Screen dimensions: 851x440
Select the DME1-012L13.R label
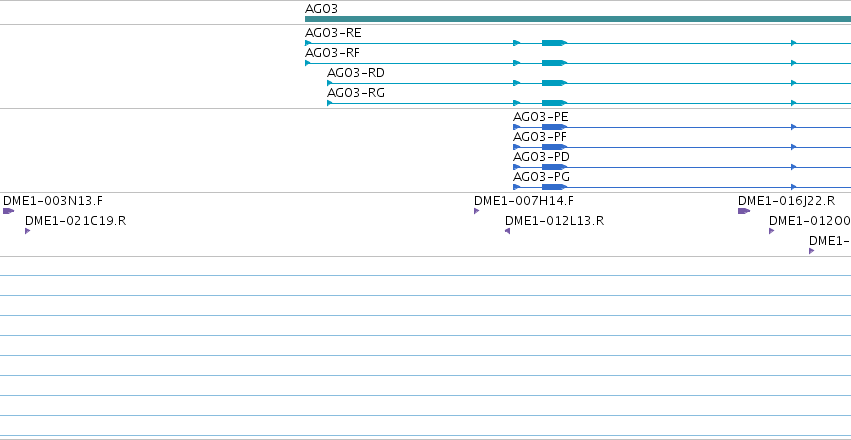(x=554, y=221)
